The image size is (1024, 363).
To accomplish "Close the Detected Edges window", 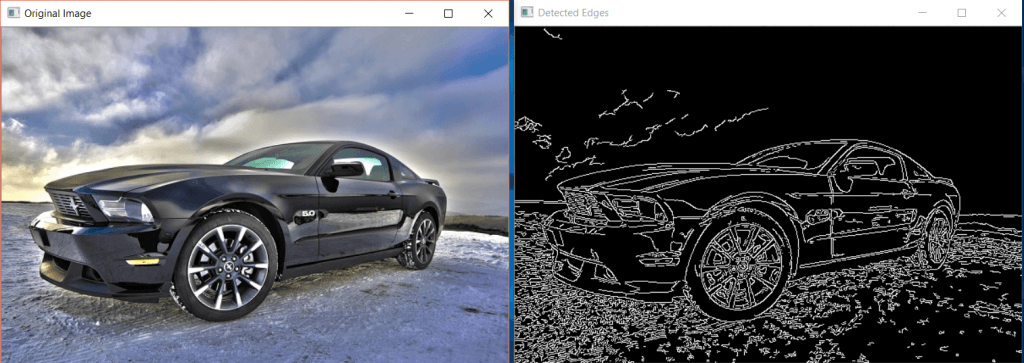I will (1001, 12).
